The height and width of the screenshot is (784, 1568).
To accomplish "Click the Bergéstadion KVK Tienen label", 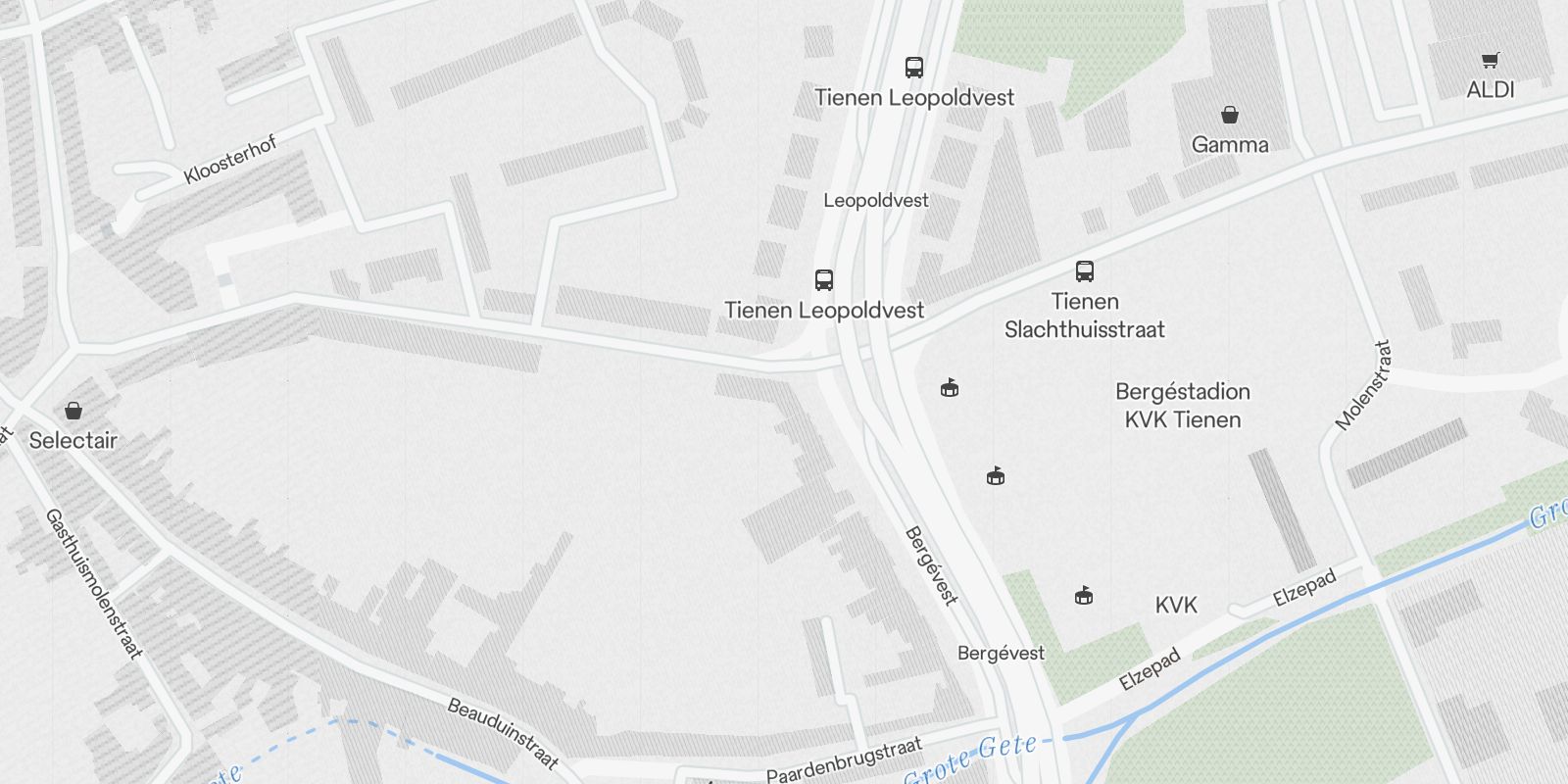I will tap(1183, 406).
